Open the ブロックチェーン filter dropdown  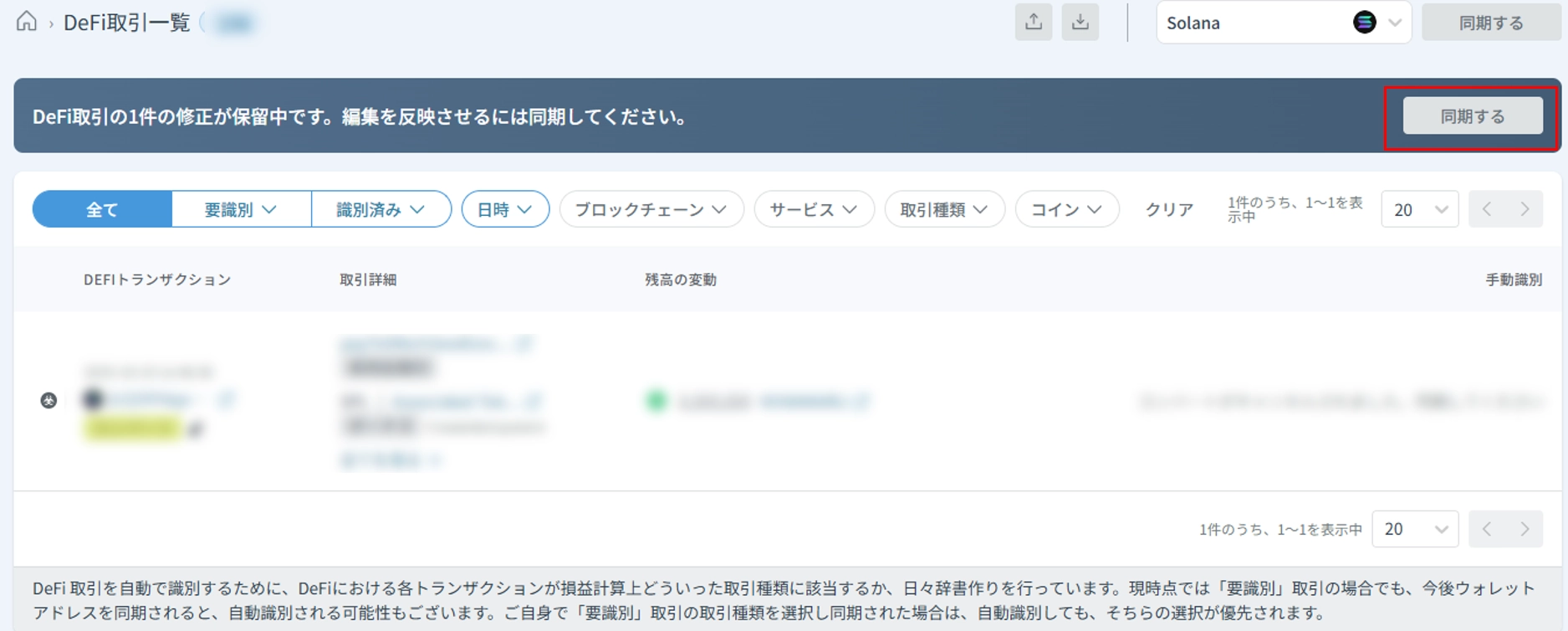(651, 209)
